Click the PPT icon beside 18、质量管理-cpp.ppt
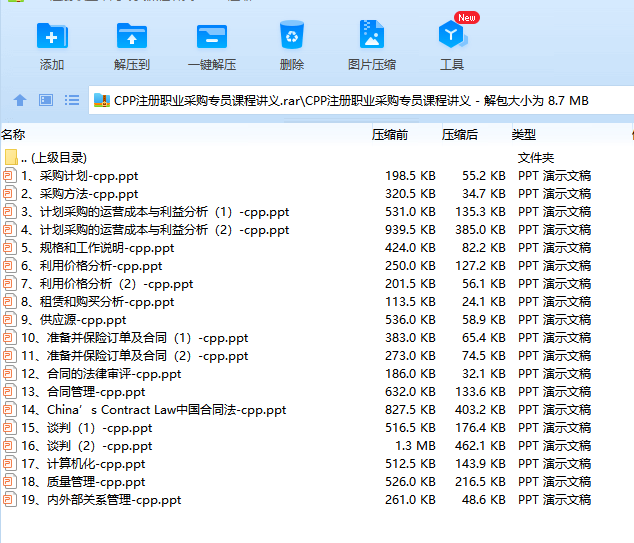 click(10, 482)
